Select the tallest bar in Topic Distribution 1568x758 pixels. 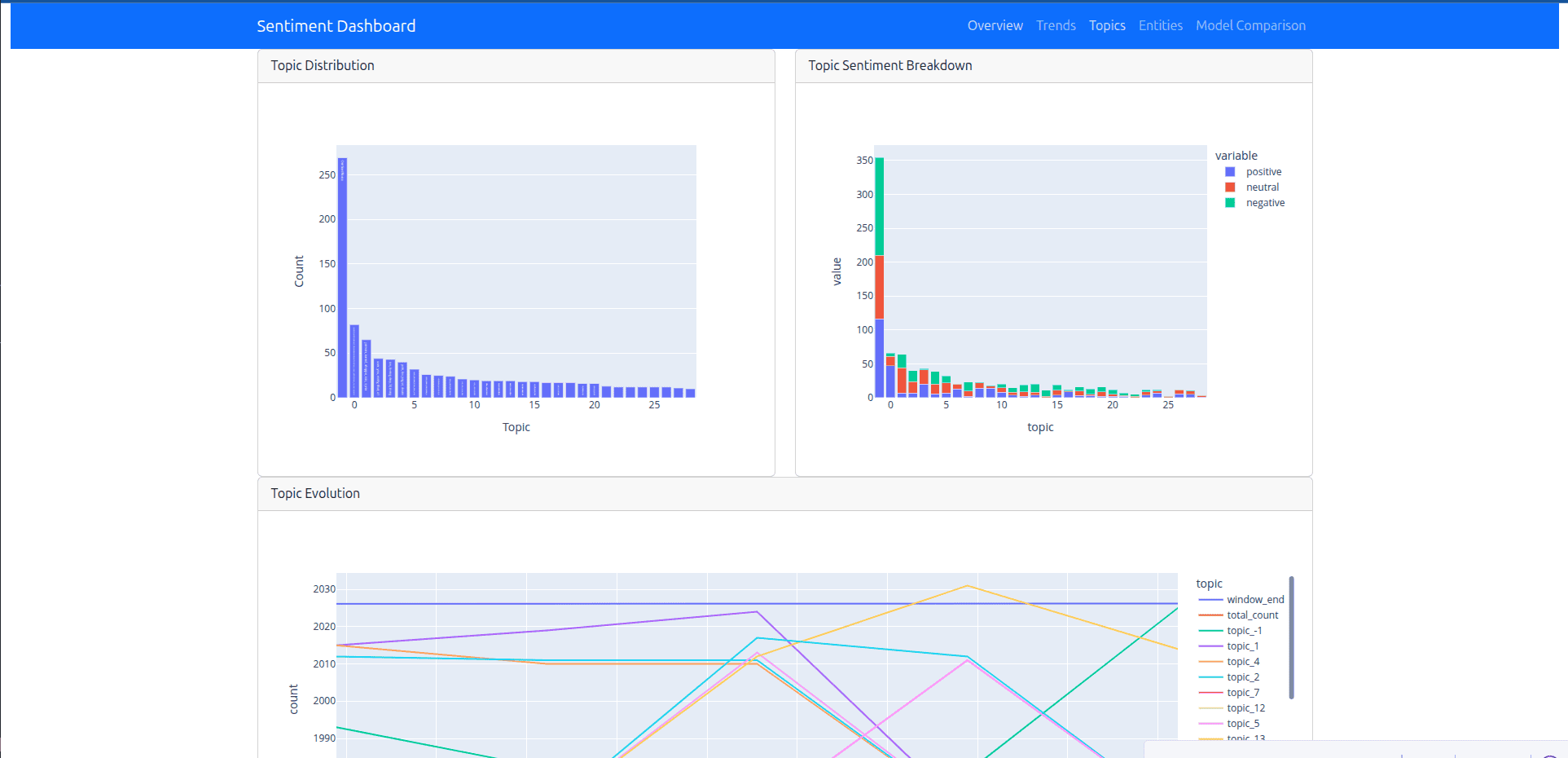click(342, 277)
